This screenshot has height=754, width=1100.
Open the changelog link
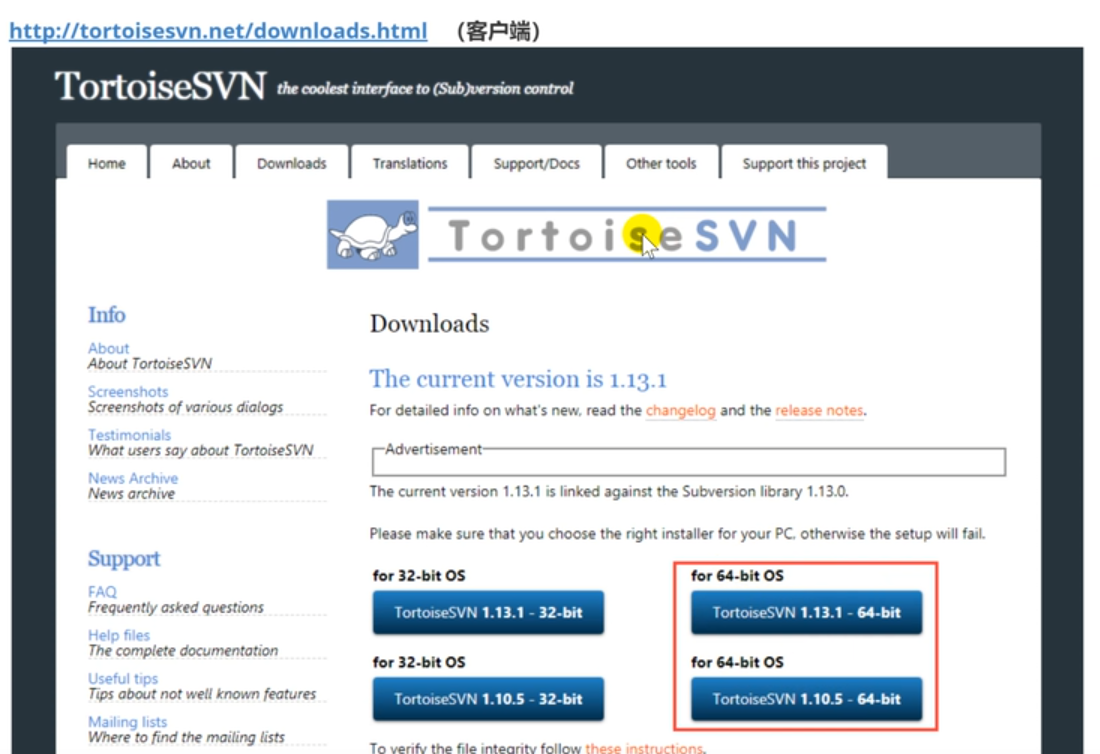(x=680, y=410)
